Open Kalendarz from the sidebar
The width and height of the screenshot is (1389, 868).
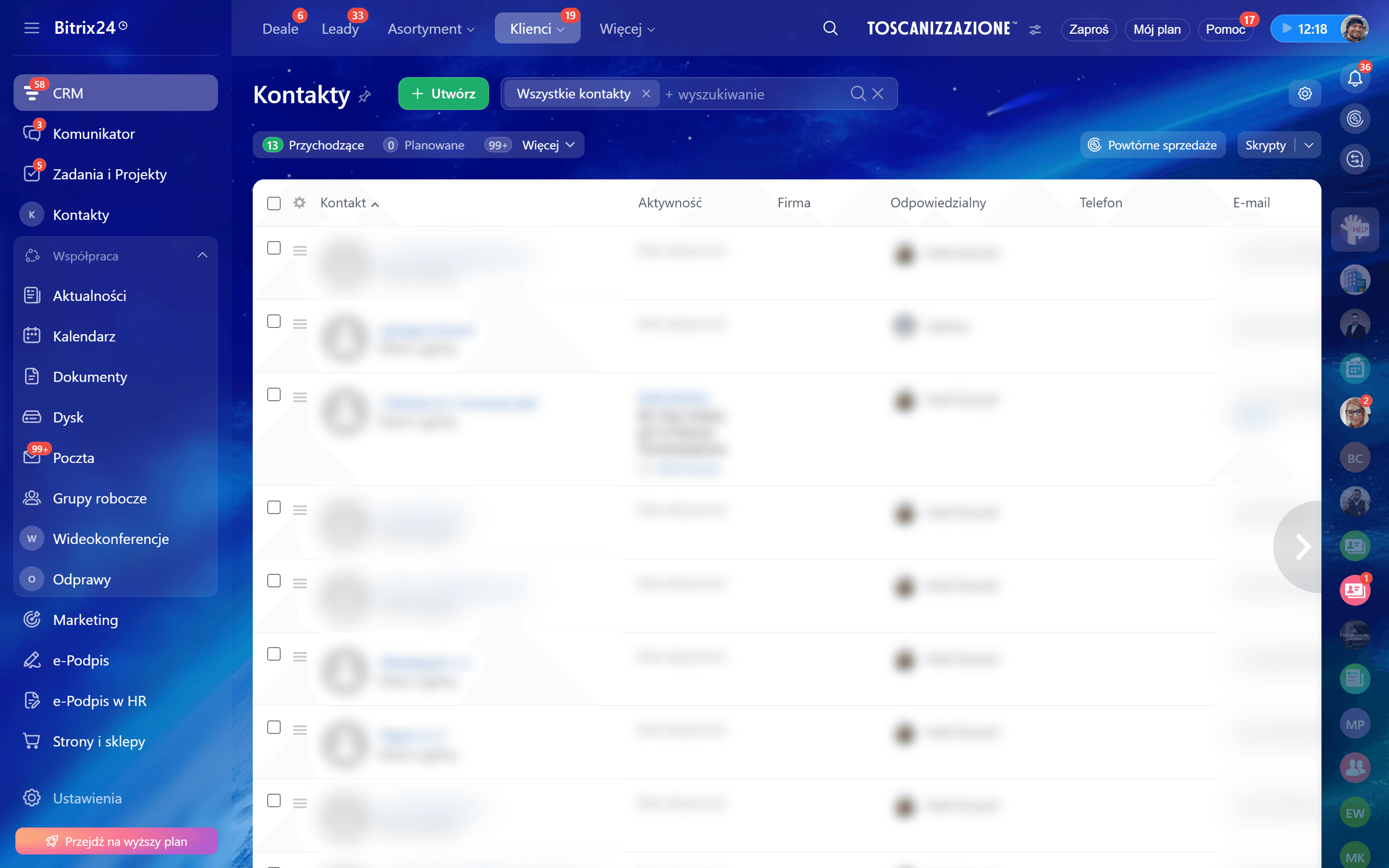[84, 336]
